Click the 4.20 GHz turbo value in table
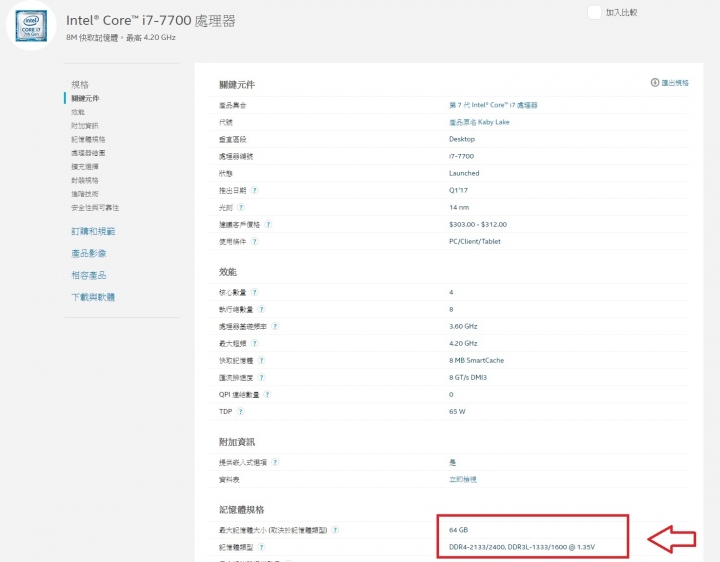This screenshot has height=562, width=720. (463, 343)
